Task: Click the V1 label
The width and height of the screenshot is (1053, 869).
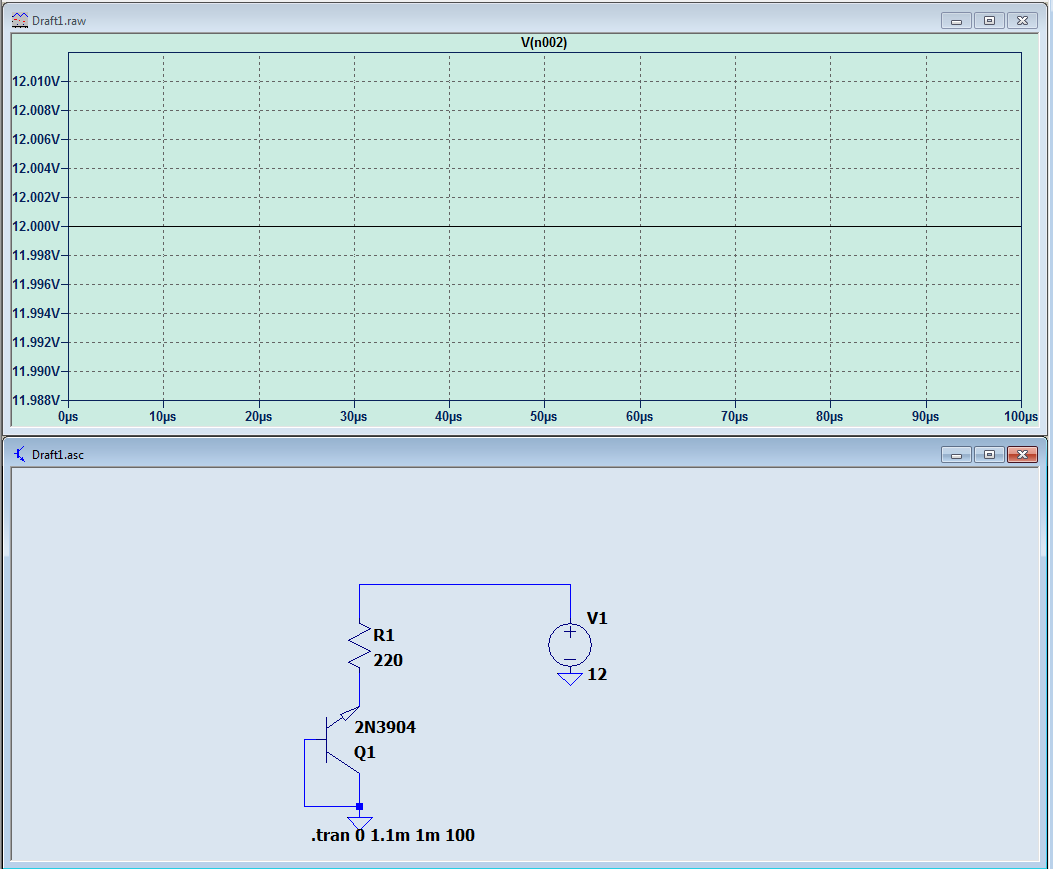Action: 597,619
